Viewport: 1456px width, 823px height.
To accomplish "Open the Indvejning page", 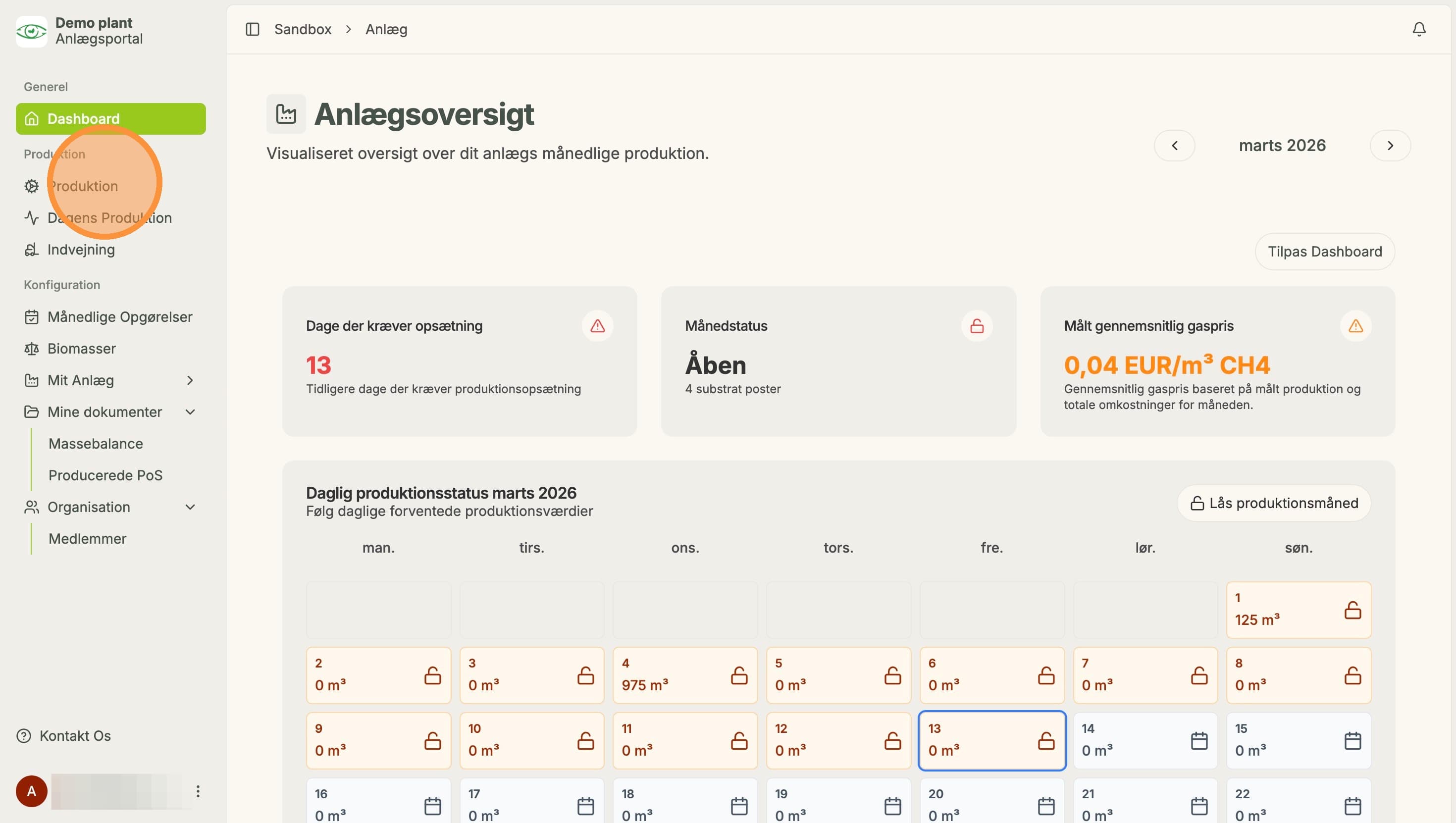I will click(x=111, y=249).
